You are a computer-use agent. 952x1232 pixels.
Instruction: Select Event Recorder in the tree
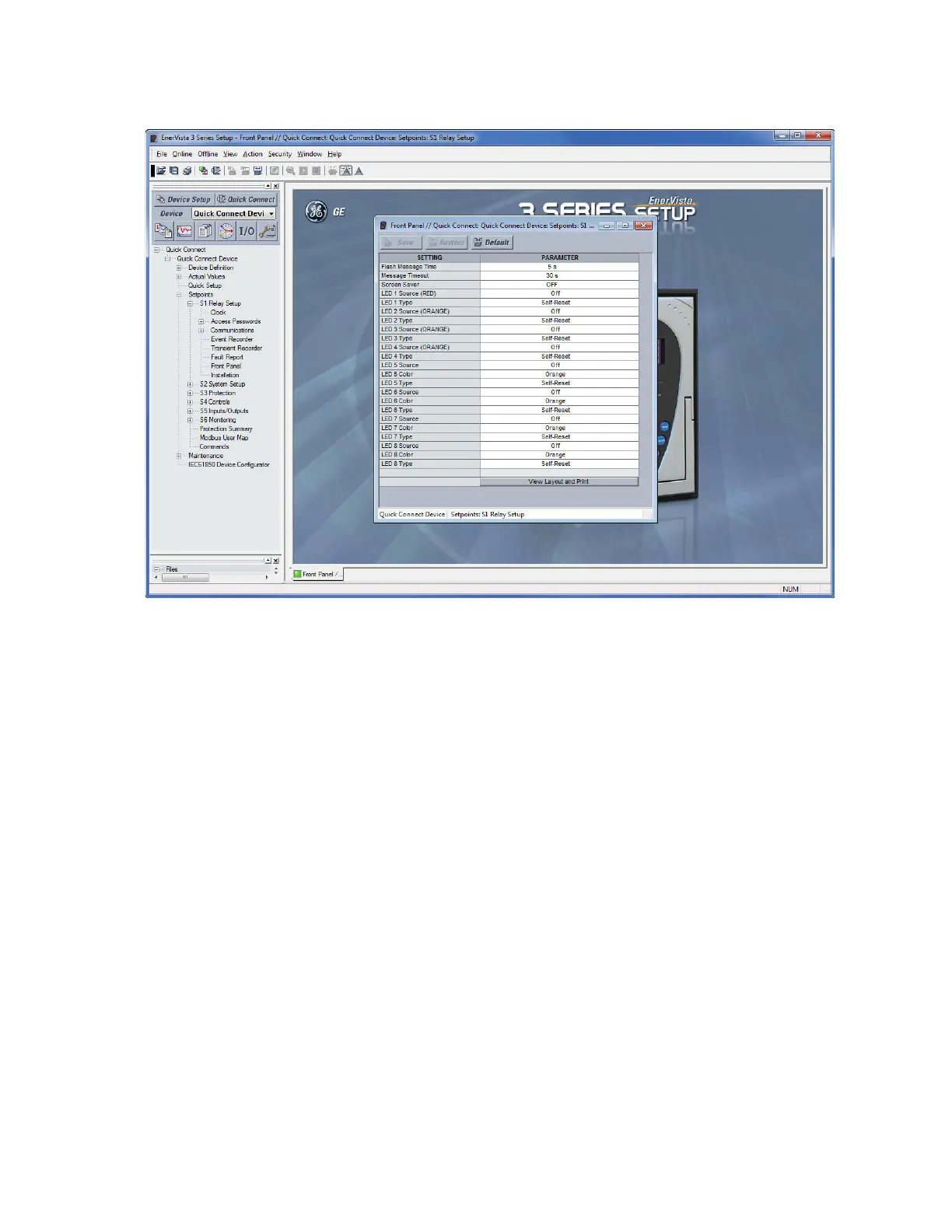(x=232, y=339)
